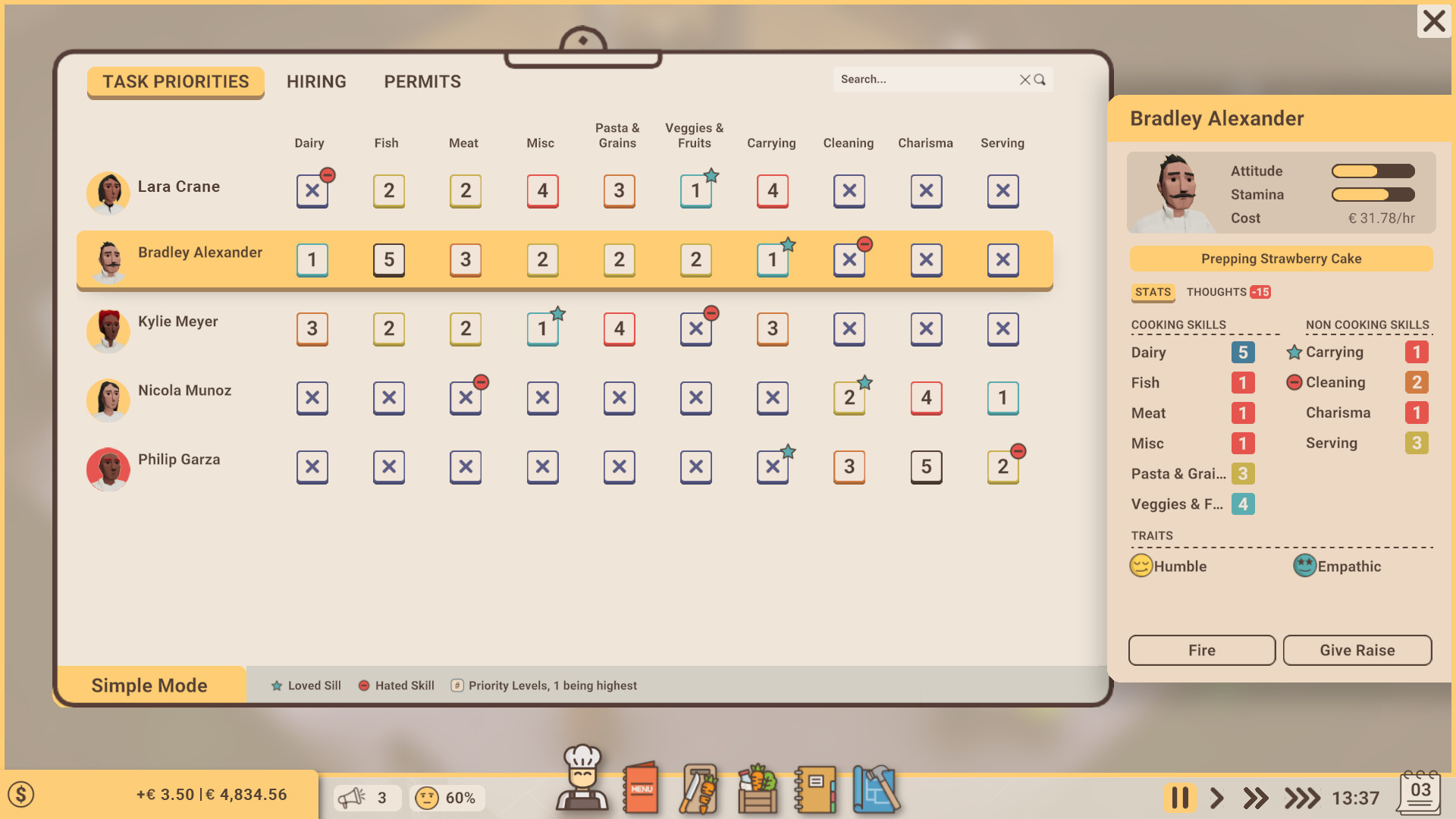The image size is (1456, 819).
Task: Click the Fire button for Bradley Alexander
Action: 1201,650
